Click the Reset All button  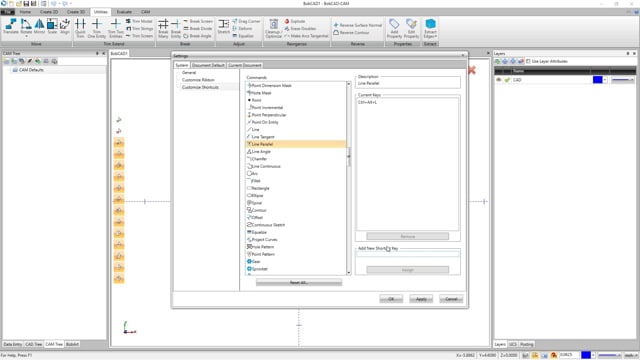[299, 282]
